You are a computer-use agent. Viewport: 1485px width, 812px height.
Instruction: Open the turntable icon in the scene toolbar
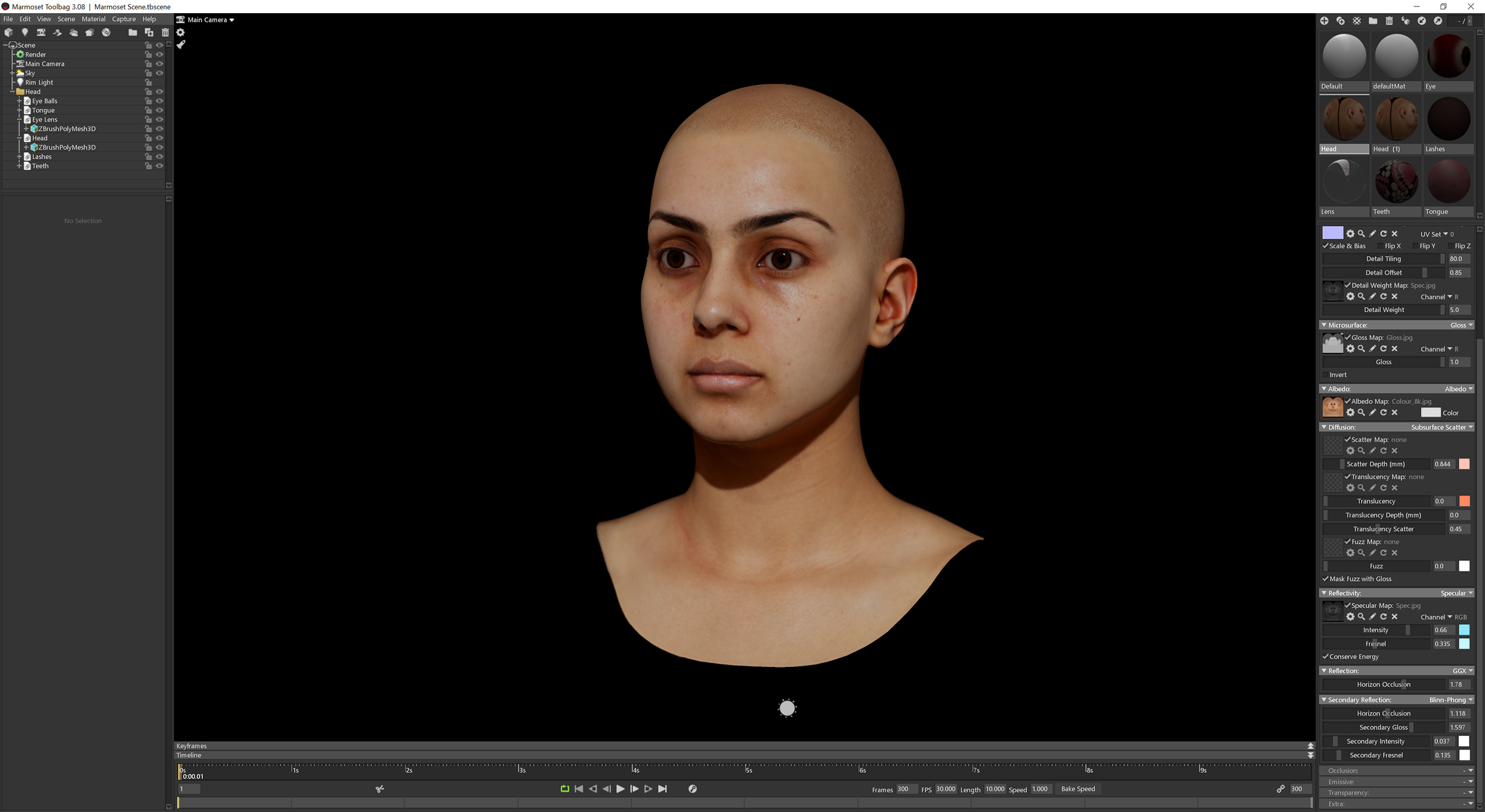click(106, 33)
